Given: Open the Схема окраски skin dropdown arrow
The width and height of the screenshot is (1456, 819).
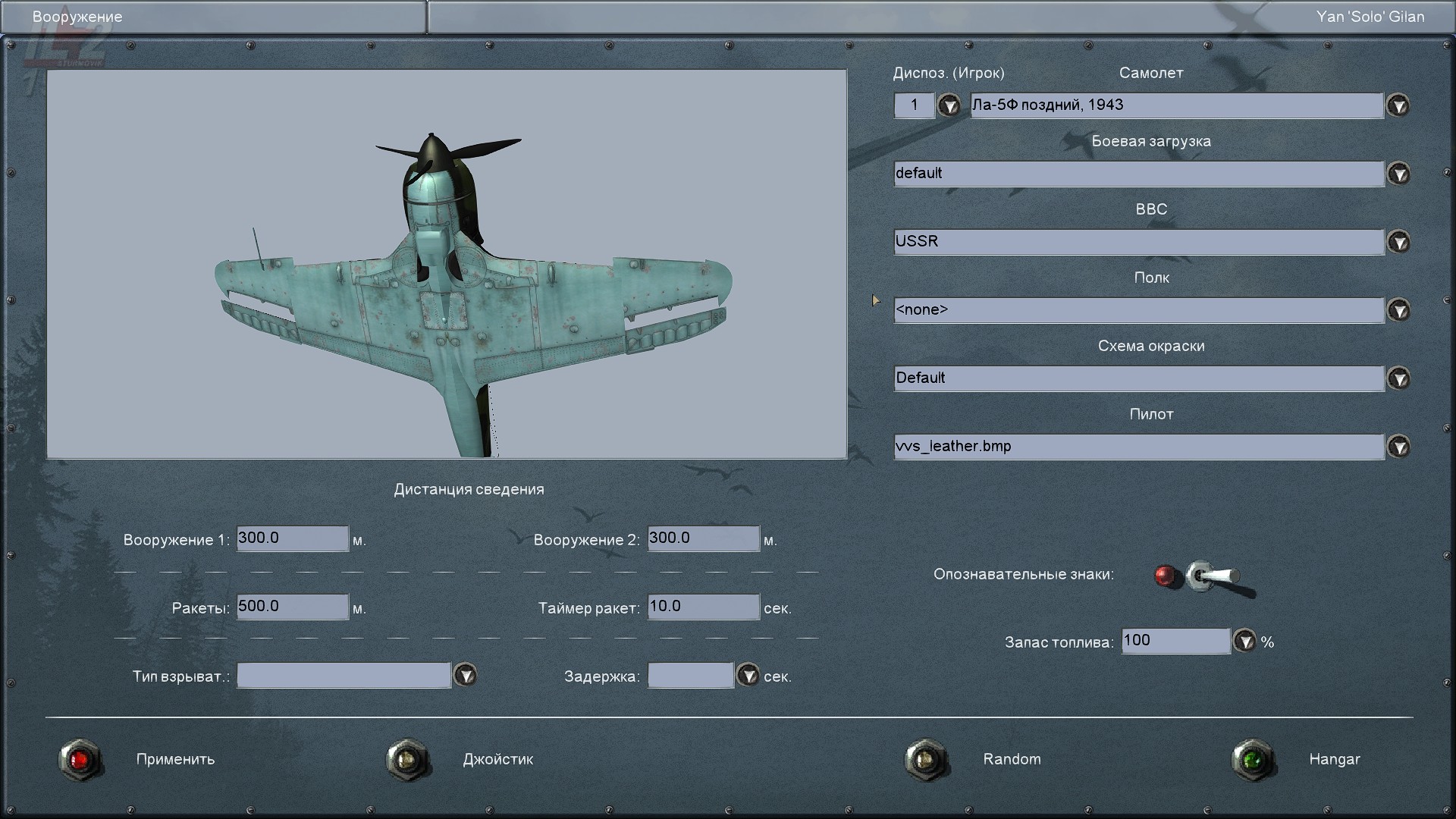Looking at the screenshot, I should 1398,378.
